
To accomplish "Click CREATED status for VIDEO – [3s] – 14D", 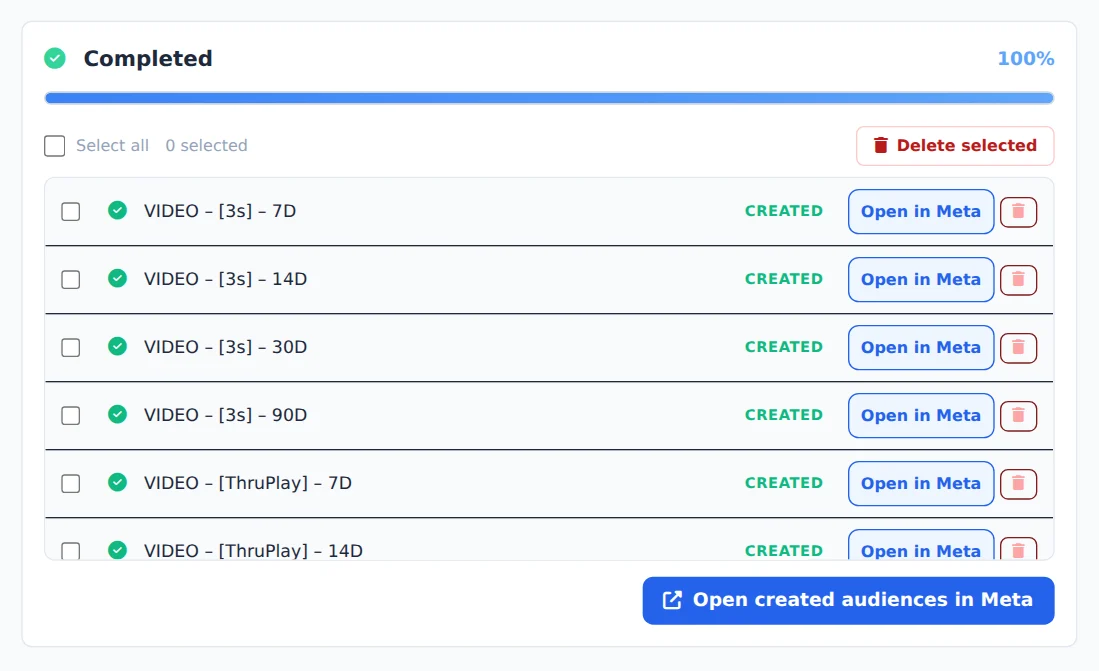I will (784, 279).
